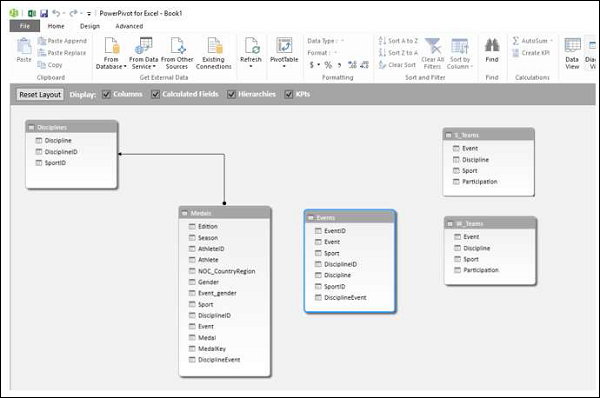Switch to the Advanced tab
600x398 pixels.
(129, 26)
